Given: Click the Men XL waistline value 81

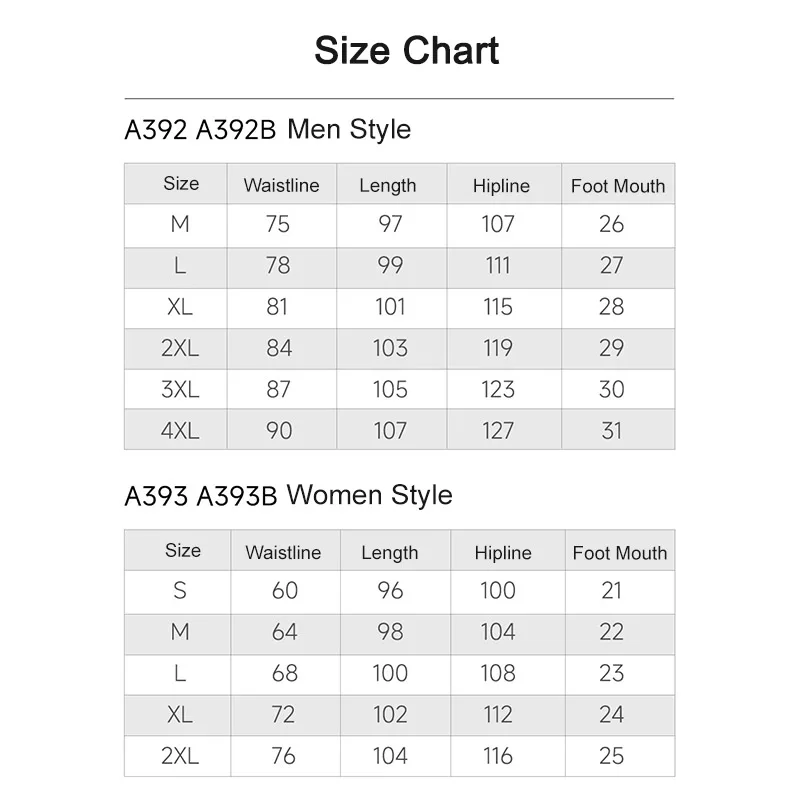Looking at the screenshot, I should (x=277, y=307).
